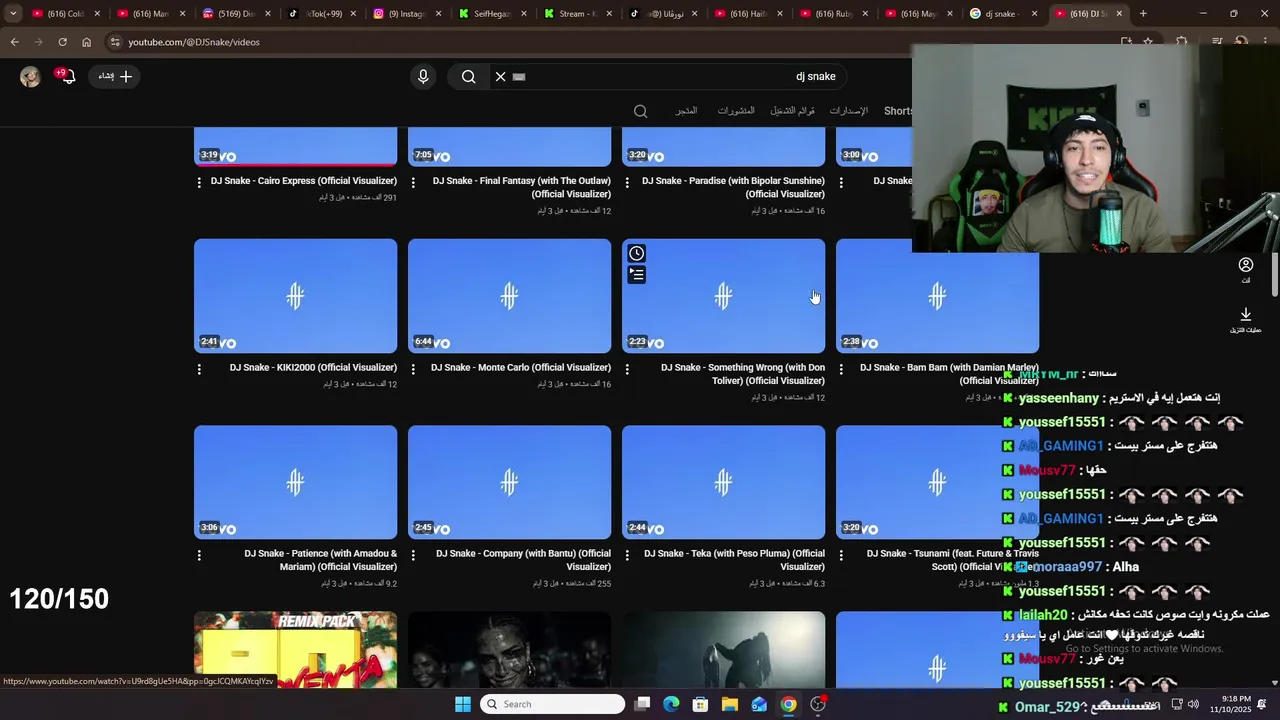View site information icon in address bar
The width and height of the screenshot is (1280, 720).
[115, 42]
